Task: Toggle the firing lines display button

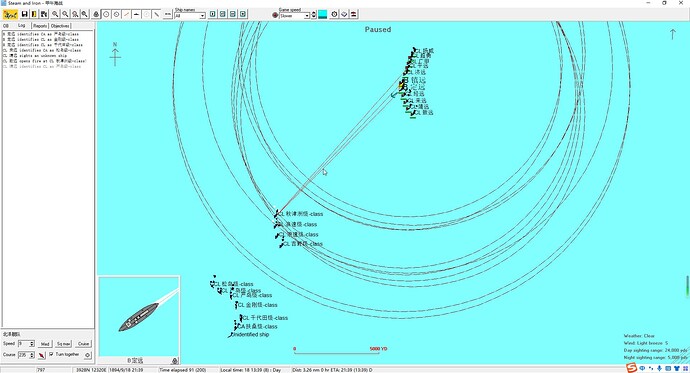Action: coord(126,15)
